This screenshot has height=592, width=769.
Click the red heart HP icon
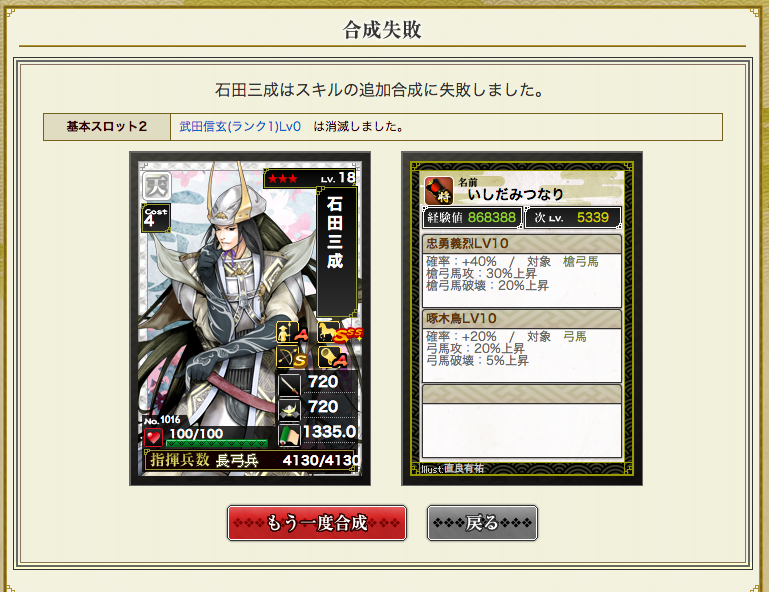(154, 437)
